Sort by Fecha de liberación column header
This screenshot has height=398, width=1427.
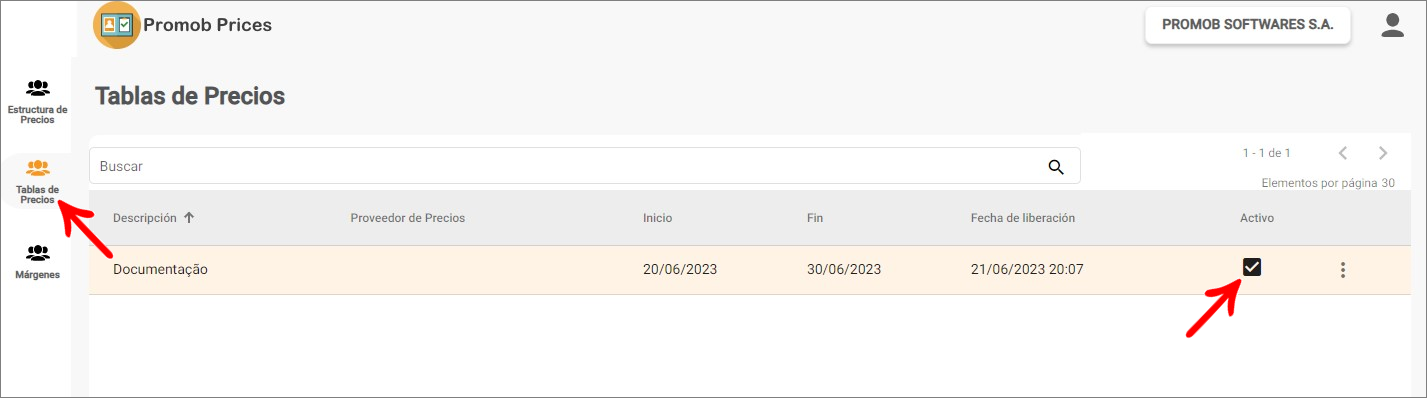(1023, 218)
